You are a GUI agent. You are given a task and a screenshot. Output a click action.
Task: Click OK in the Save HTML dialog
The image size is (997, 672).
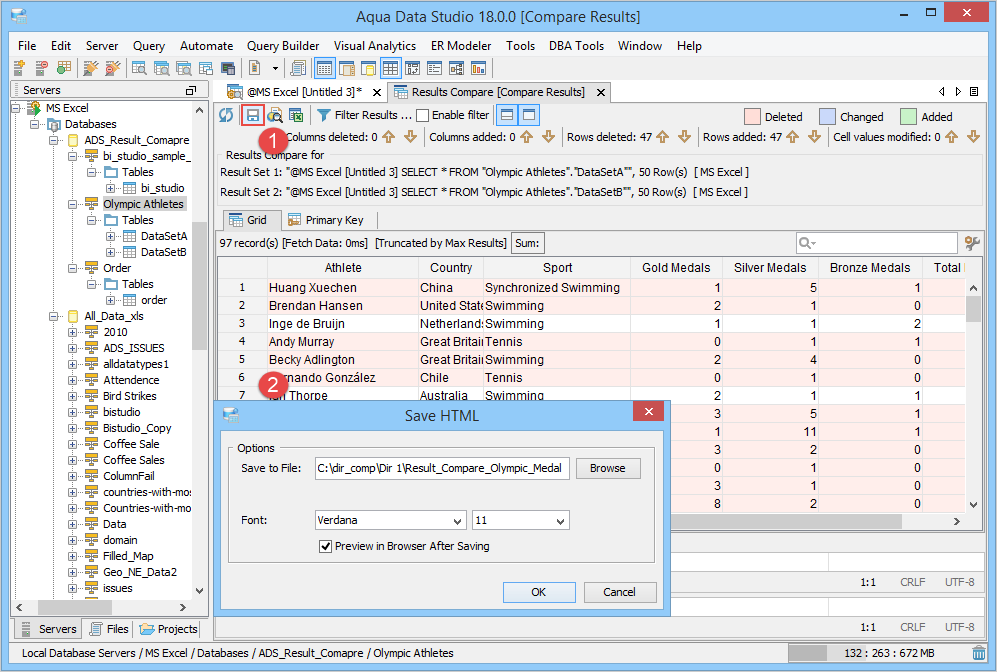coord(539,592)
